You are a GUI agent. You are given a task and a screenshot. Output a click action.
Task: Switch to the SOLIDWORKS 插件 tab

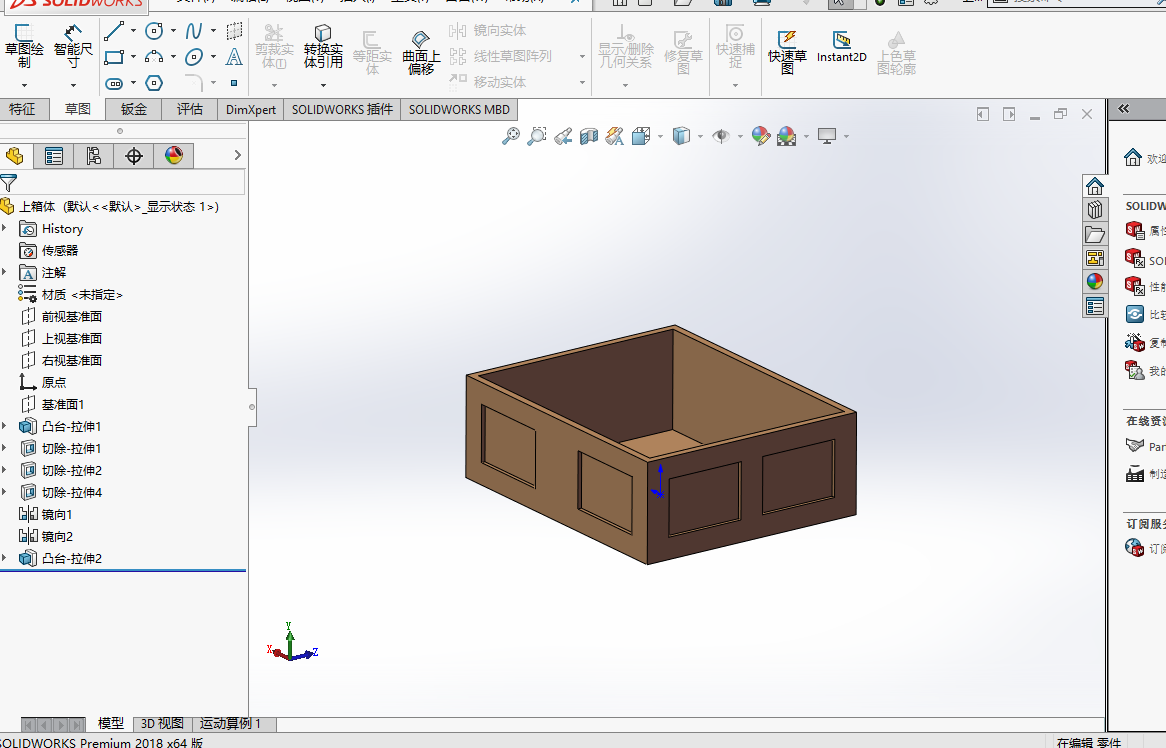[x=342, y=109]
